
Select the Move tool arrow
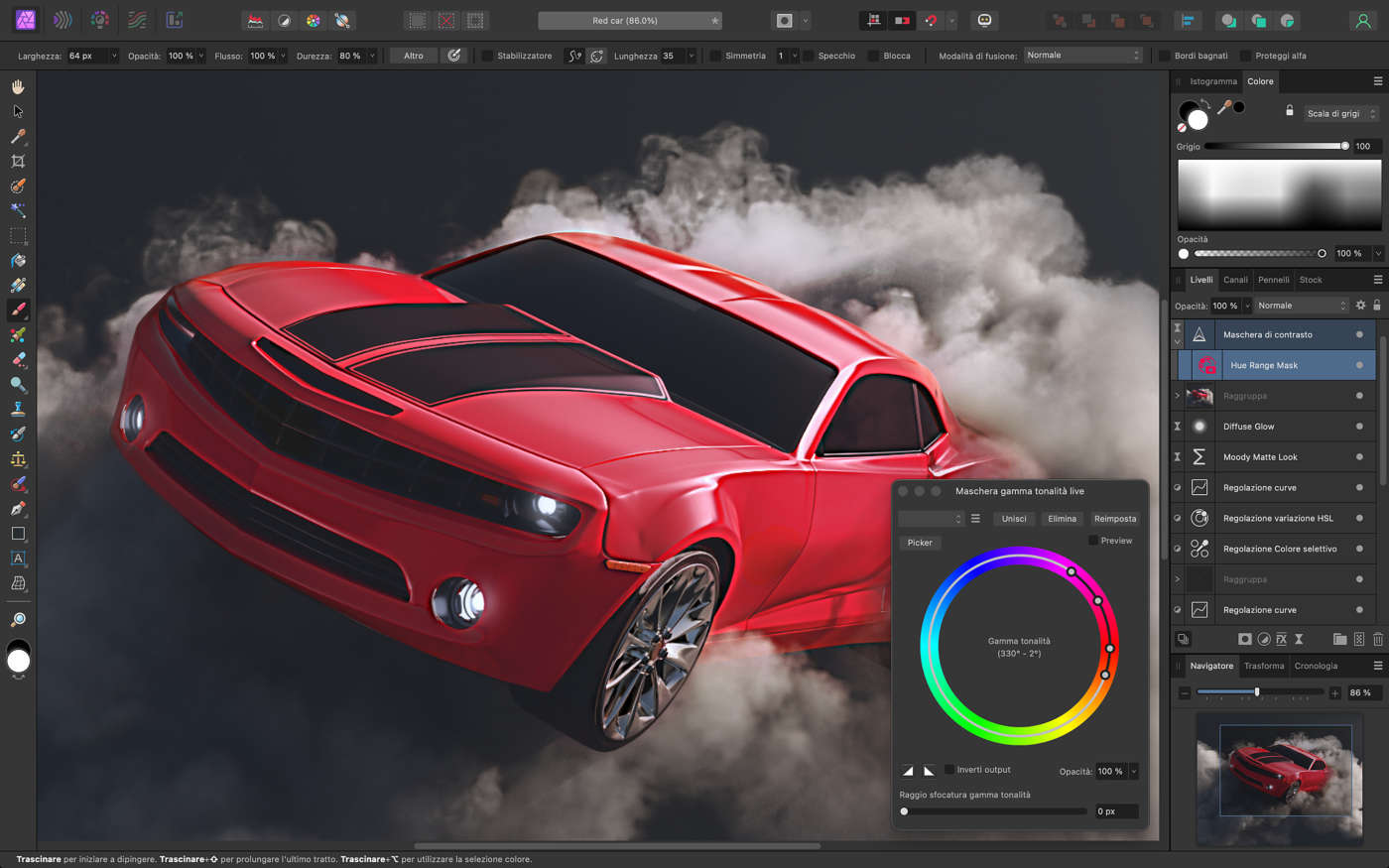pyautogui.click(x=18, y=112)
